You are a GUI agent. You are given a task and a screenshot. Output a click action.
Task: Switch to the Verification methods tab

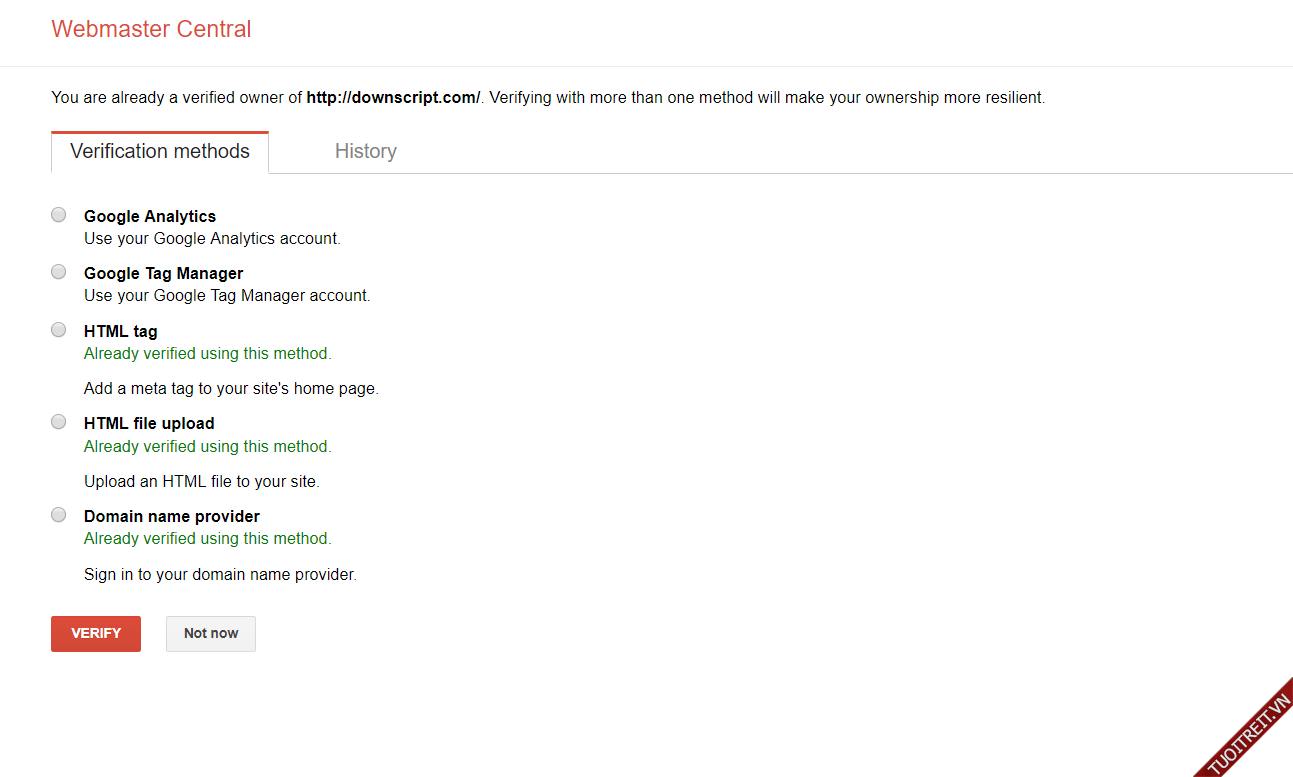[160, 152]
